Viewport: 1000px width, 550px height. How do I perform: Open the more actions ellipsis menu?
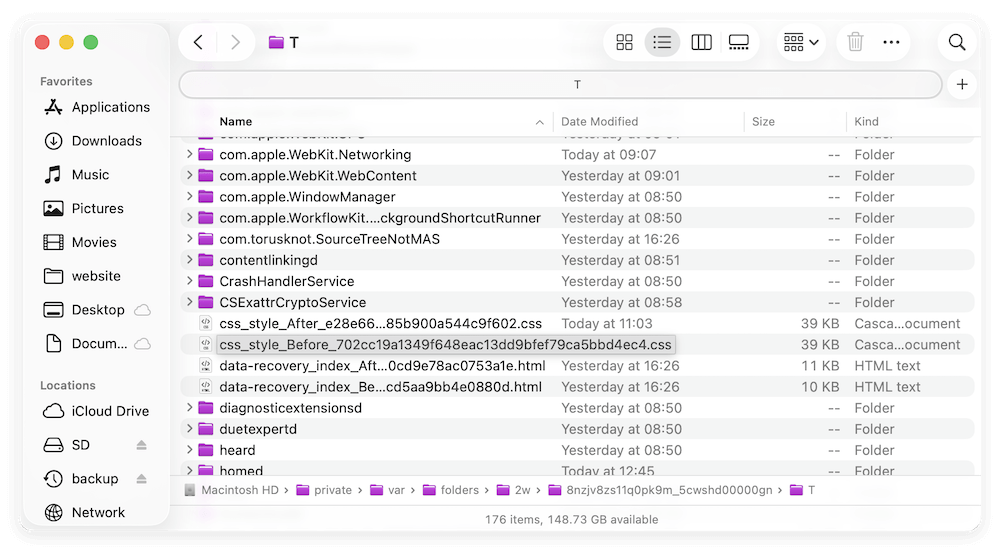click(891, 43)
